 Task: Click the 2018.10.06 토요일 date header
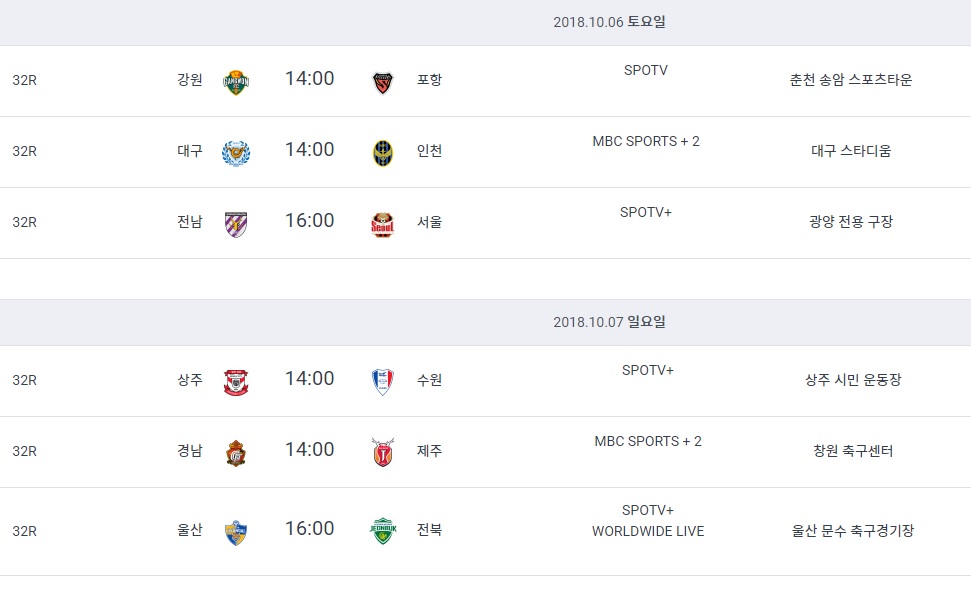609,22
